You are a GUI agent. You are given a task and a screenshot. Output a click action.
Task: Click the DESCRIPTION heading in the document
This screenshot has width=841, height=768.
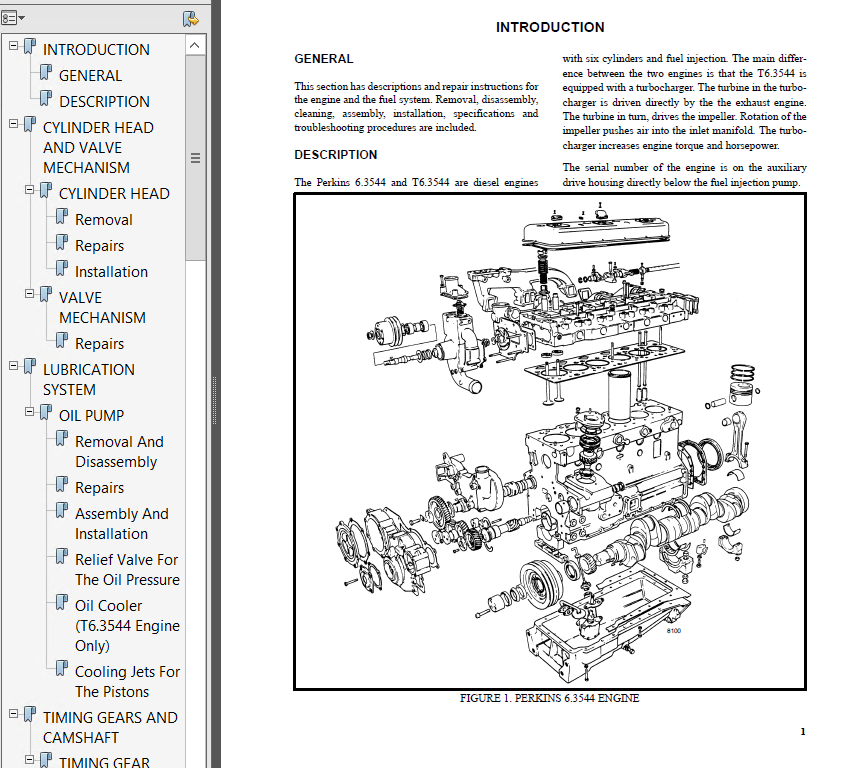335,155
